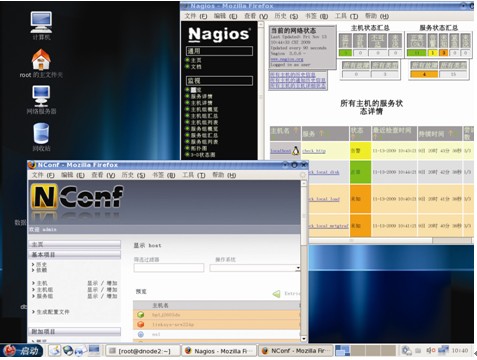
Task: Click the 筛选过滤器 filter input field
Action: pyautogui.click(x=169, y=268)
